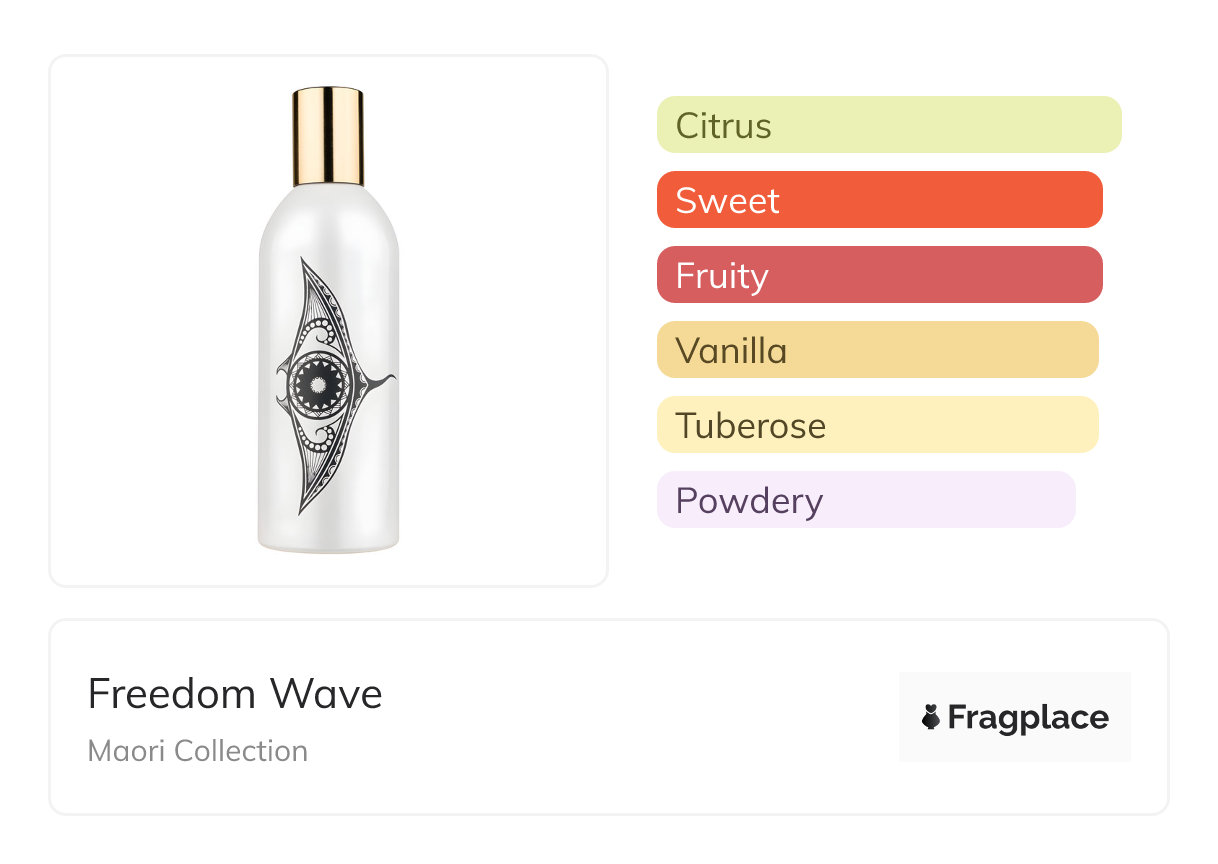Click the manta ray's tail on the bottle
Screen dimensions: 1218x864
(382, 380)
